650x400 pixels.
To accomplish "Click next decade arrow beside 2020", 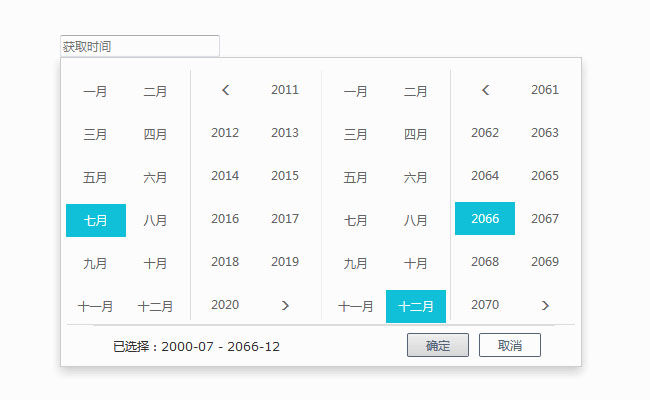I will (x=285, y=305).
